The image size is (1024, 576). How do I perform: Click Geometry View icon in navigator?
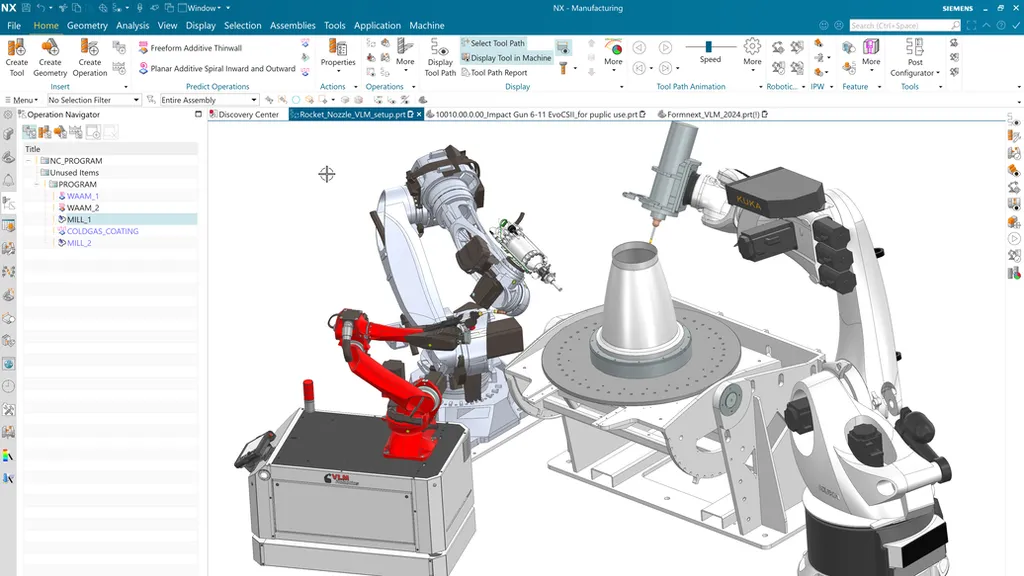(61, 133)
